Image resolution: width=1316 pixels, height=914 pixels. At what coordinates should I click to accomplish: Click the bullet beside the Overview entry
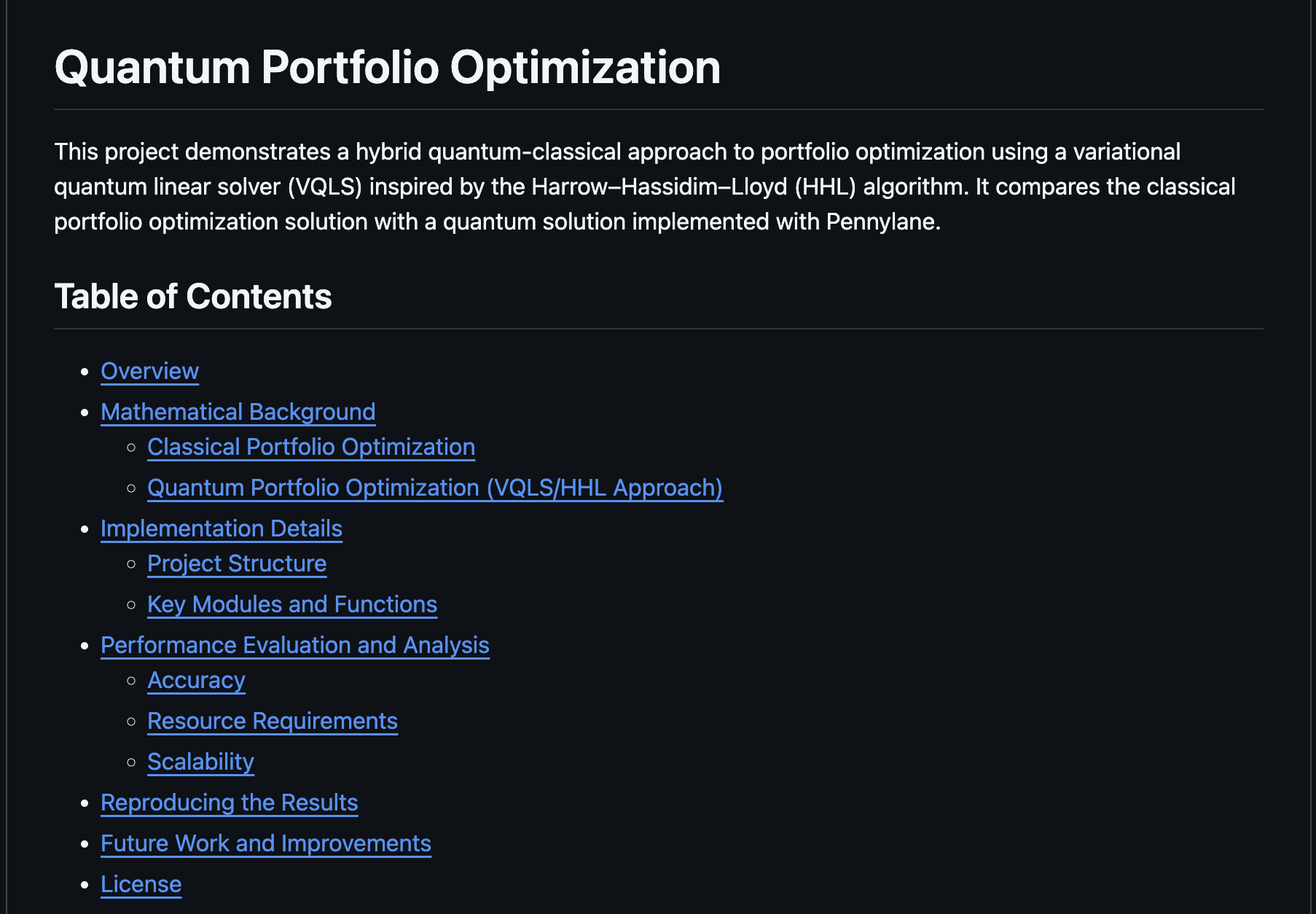(85, 372)
